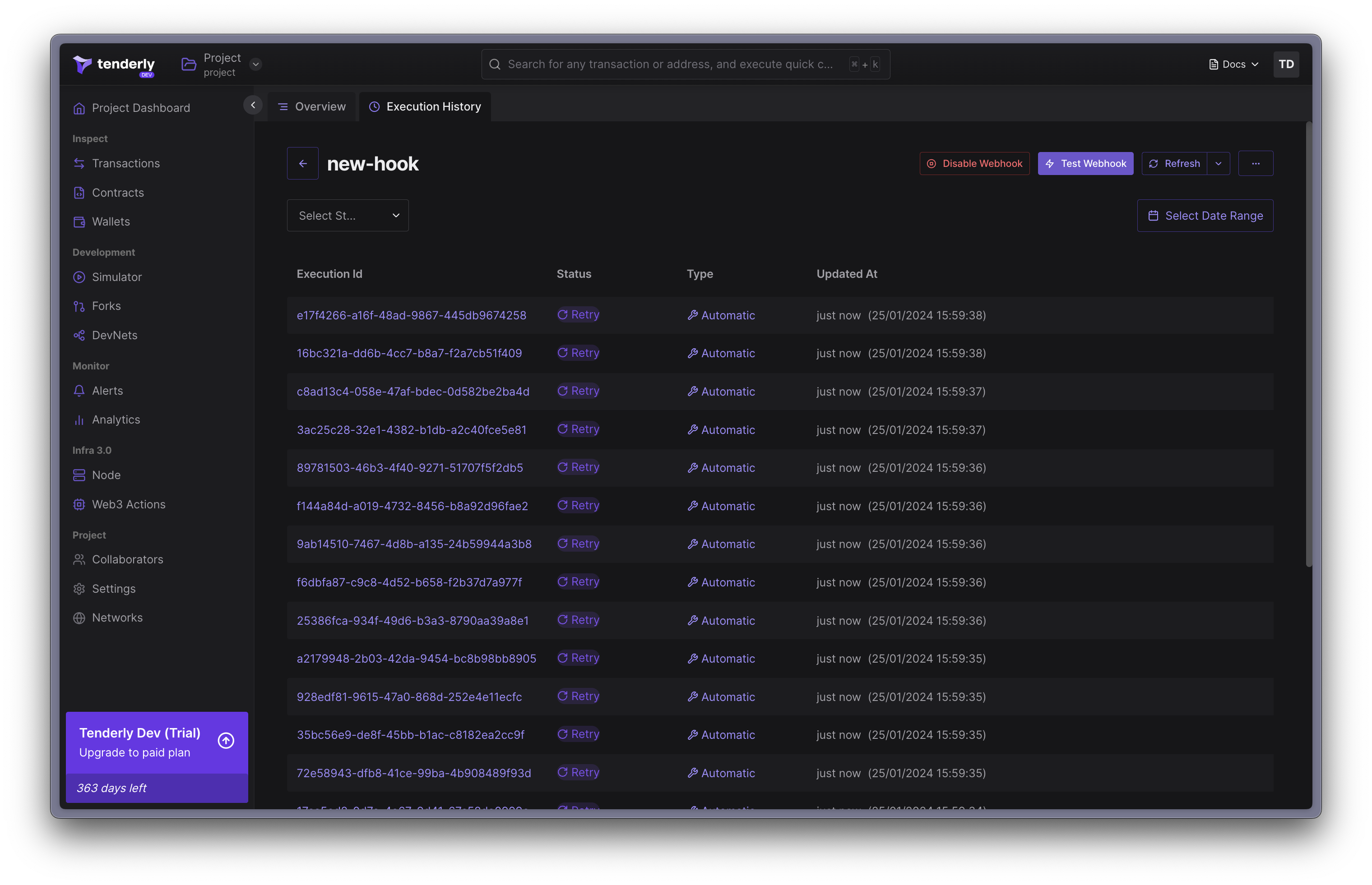This screenshot has width=1372, height=885.
Task: Open the Docs dropdown
Action: (1234, 65)
